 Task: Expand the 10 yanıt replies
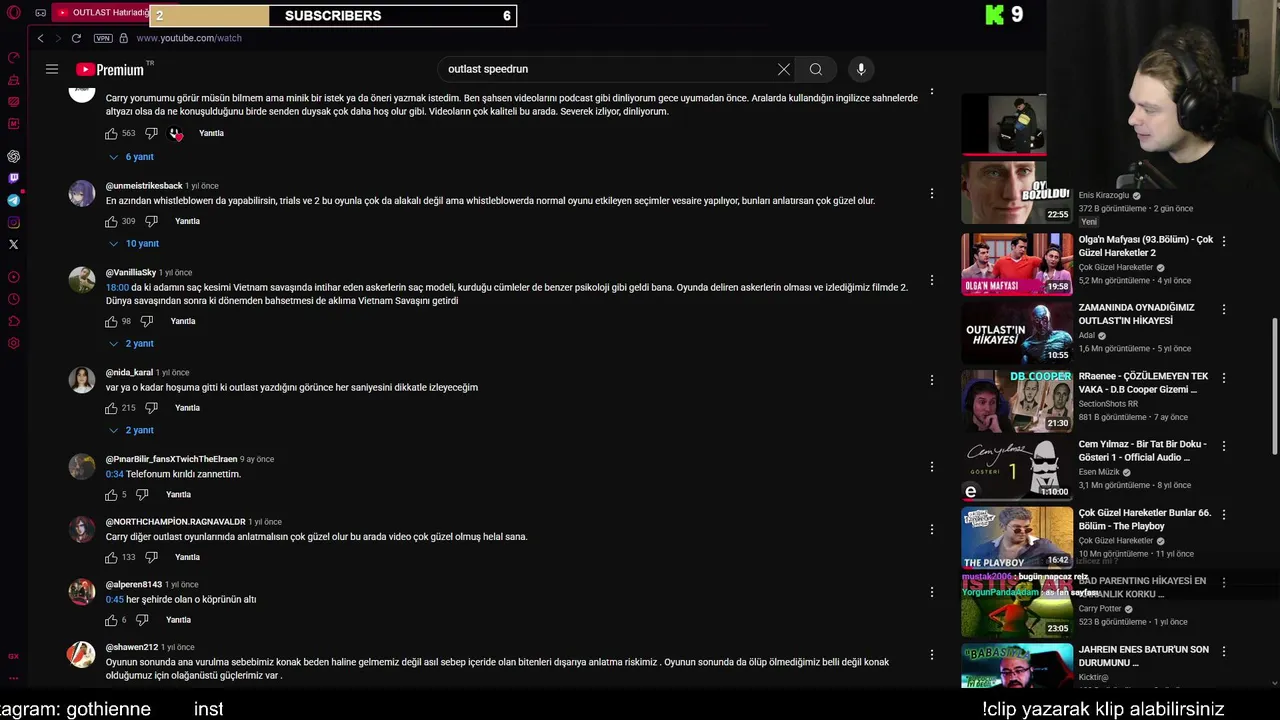pyautogui.click(x=134, y=243)
